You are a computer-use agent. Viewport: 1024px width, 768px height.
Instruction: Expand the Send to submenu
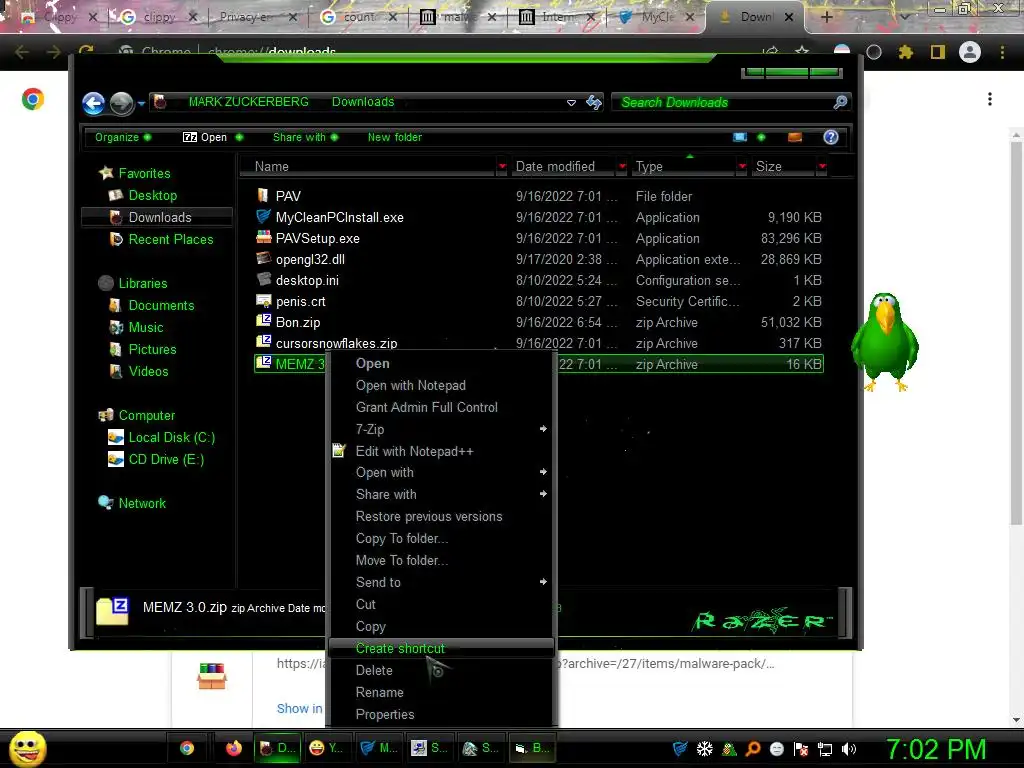[441, 582]
